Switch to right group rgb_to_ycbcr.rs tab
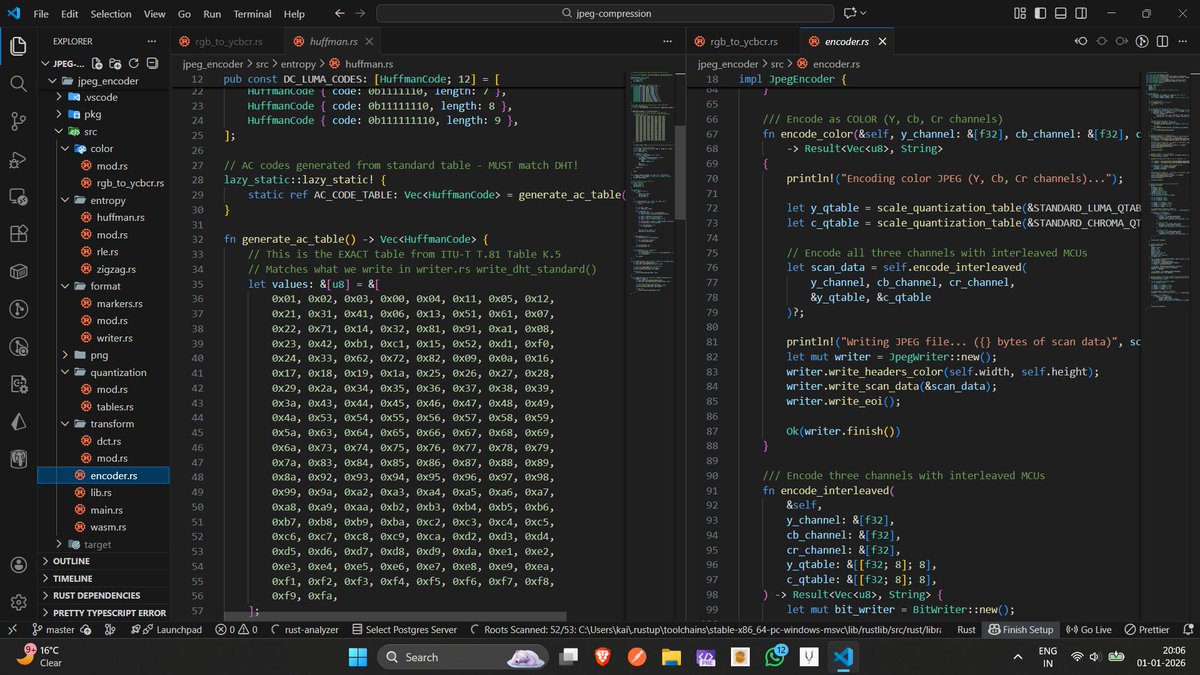This screenshot has height=675, width=1200. (743, 41)
